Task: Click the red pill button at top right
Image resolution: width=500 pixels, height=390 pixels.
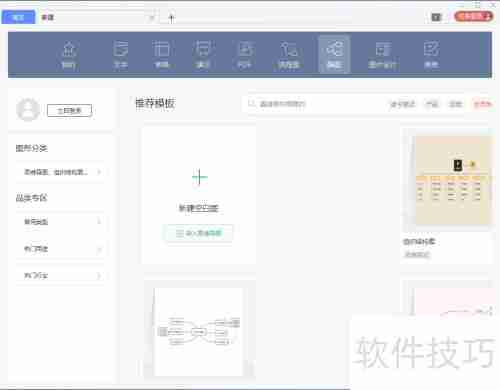Action: tap(474, 16)
